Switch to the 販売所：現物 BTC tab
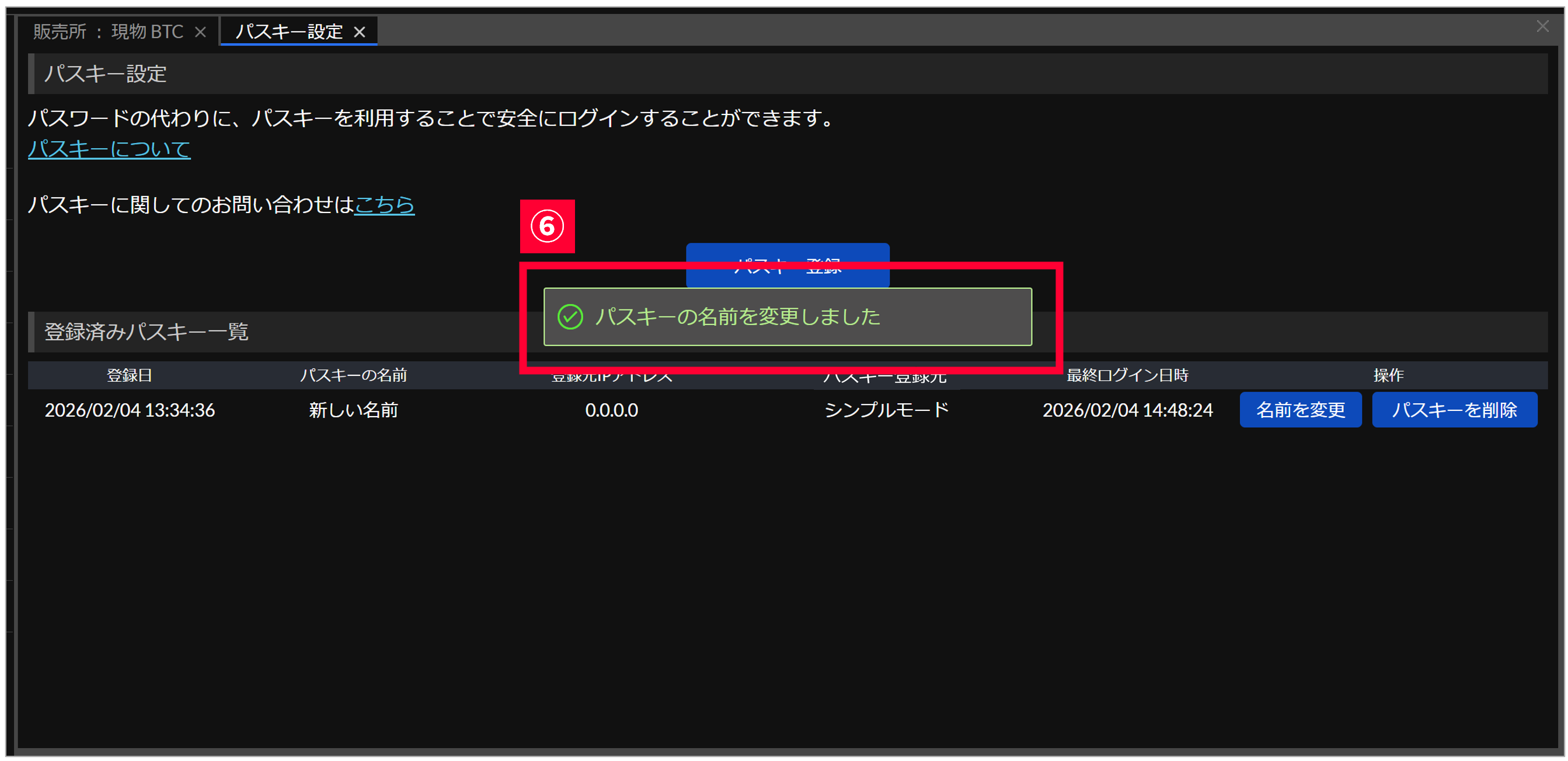This screenshot has height=761, width=1568. click(x=109, y=32)
